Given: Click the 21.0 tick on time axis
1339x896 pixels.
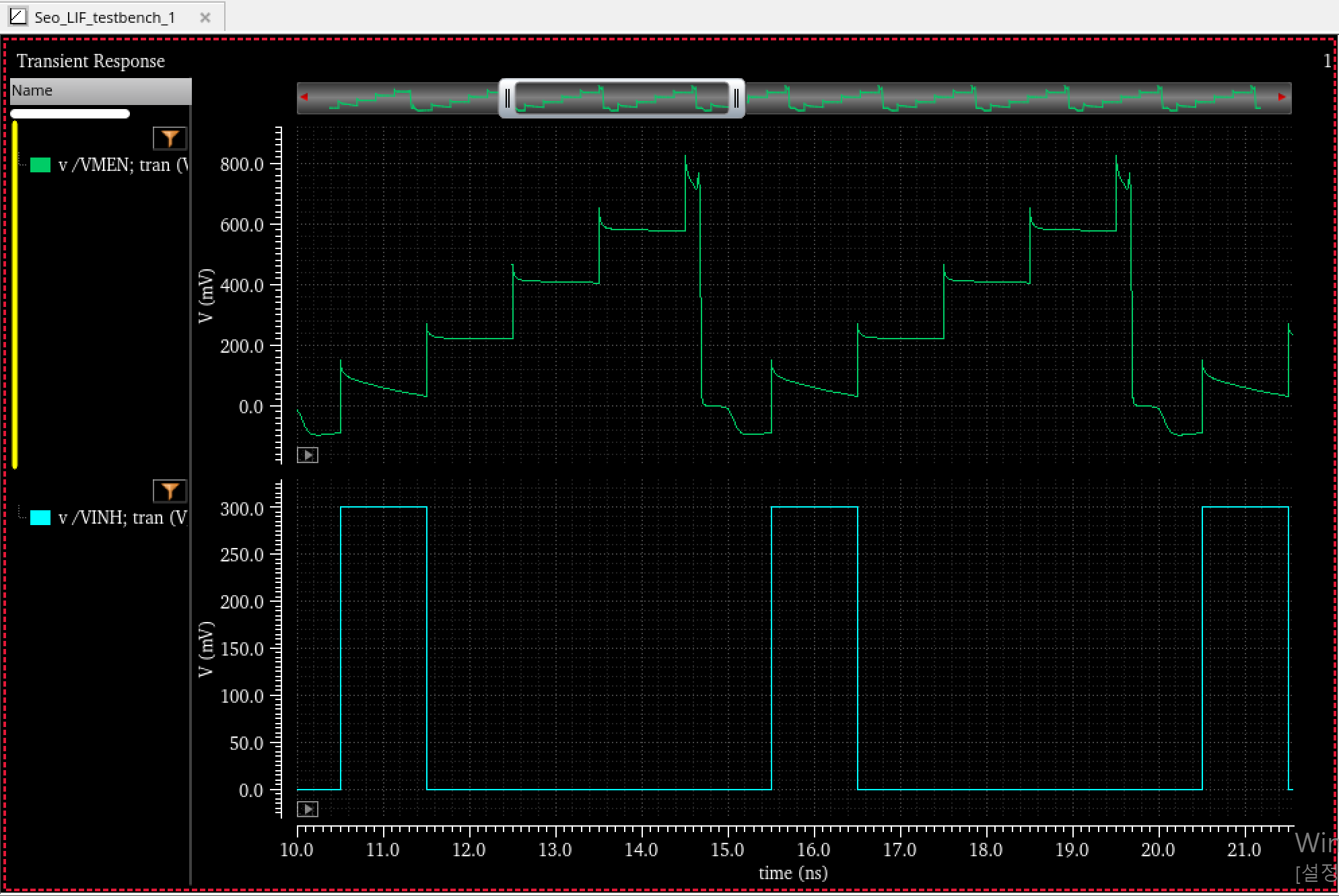Looking at the screenshot, I should [1245, 850].
